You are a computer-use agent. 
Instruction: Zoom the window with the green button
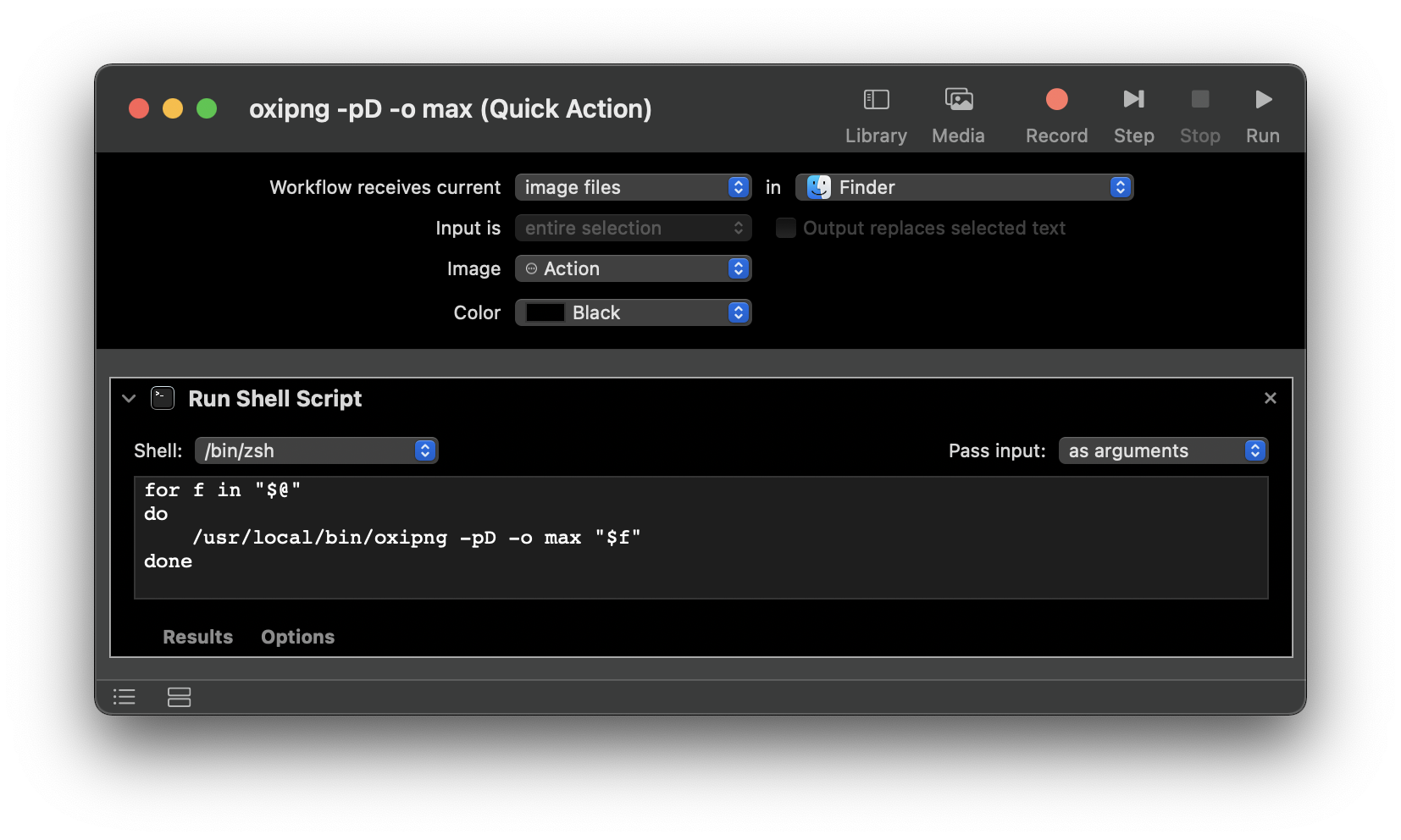coord(207,108)
